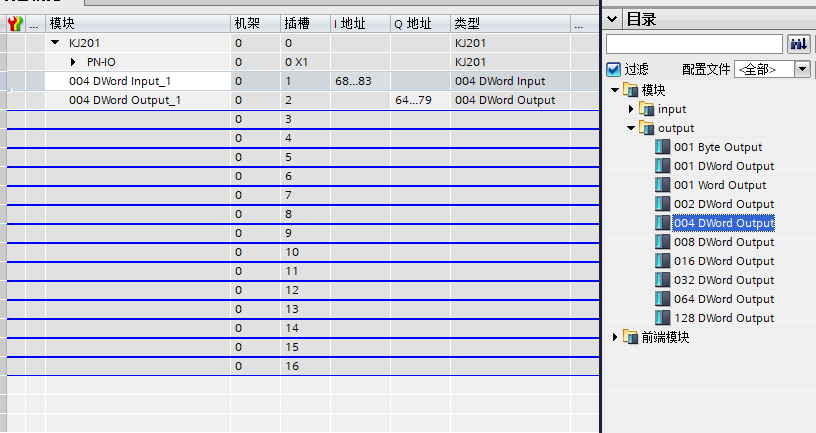Screen dimensions: 816x433
Task: Collapse the output folder in catalog
Action: 631,128
